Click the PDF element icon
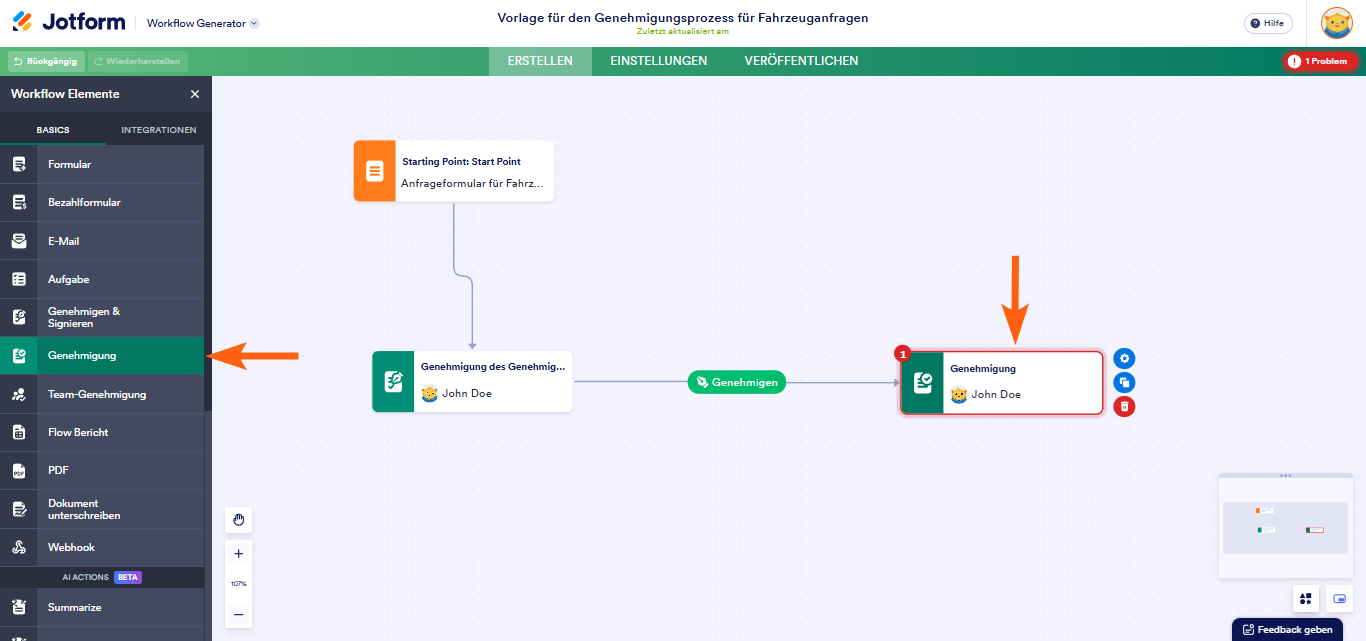1366x641 pixels. 19,470
